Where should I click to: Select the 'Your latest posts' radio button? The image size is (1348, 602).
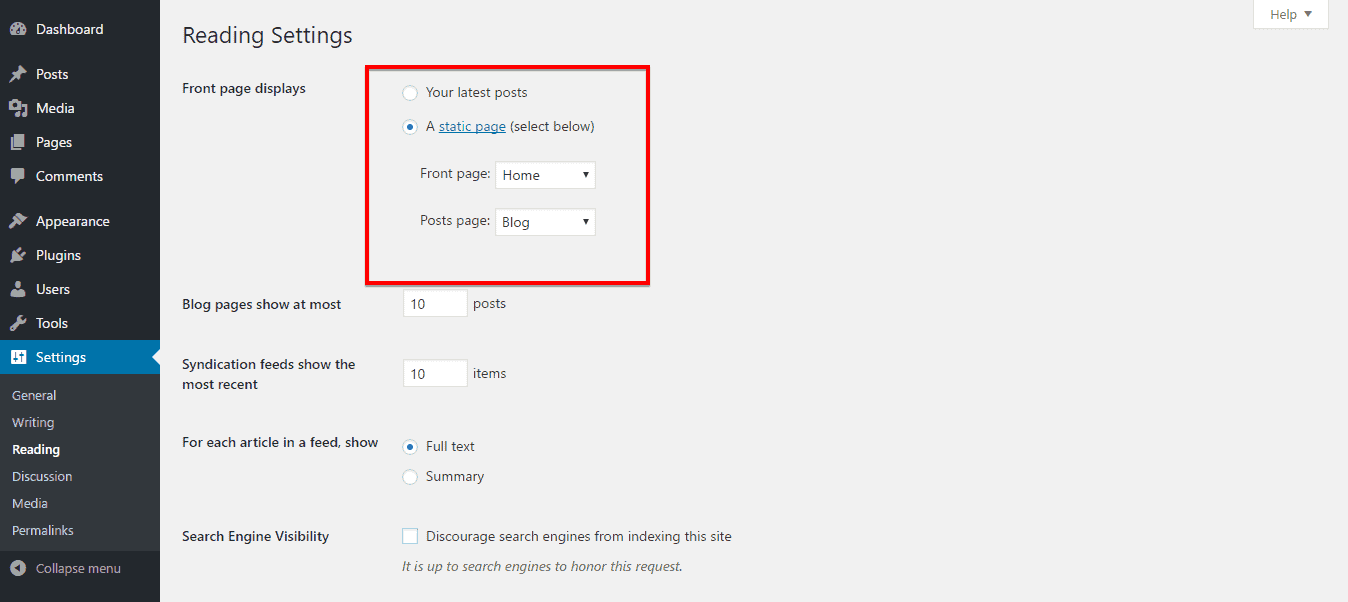410,93
